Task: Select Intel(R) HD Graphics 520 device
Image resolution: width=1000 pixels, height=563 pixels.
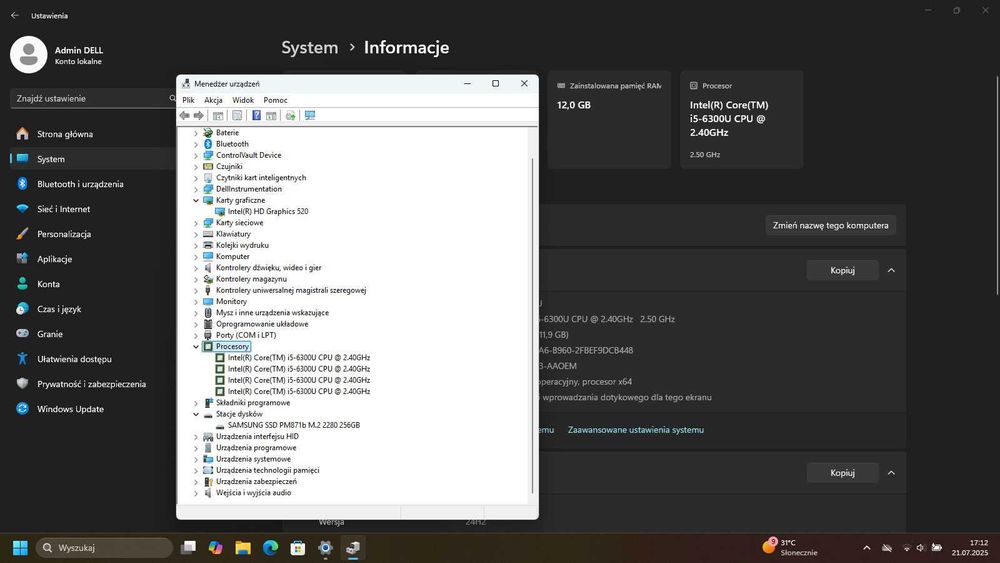Action: (268, 211)
